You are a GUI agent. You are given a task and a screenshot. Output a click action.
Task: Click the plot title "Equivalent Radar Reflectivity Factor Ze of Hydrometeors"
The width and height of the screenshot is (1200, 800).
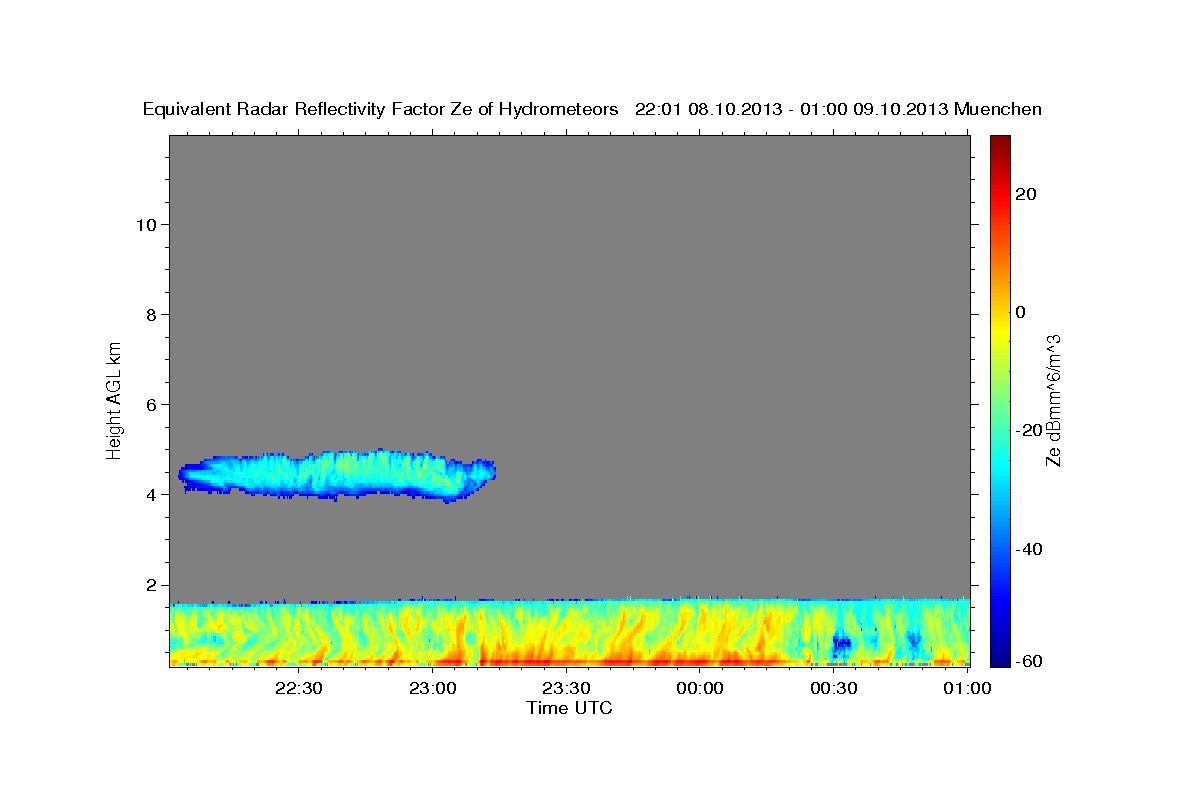[381, 110]
